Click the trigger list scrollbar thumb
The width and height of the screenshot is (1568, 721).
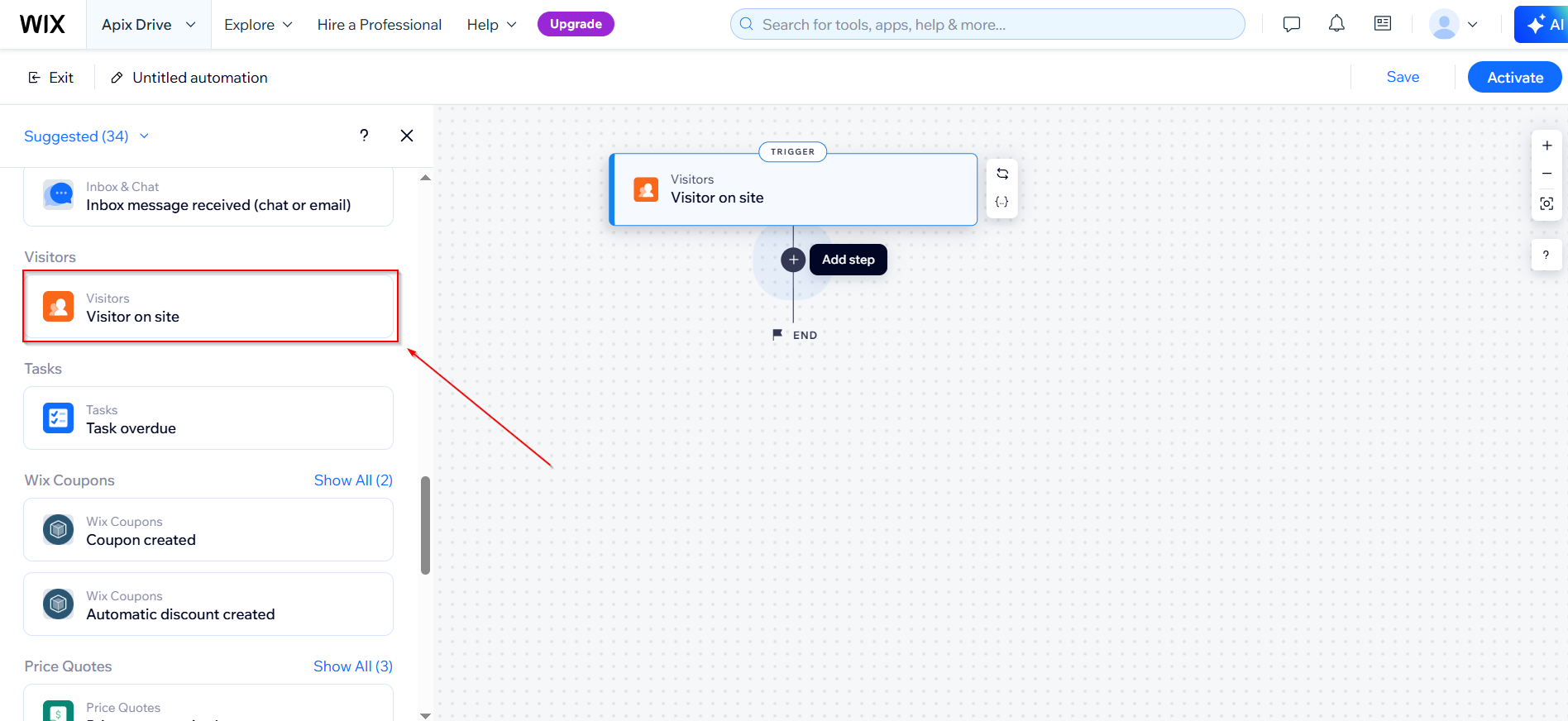425,525
